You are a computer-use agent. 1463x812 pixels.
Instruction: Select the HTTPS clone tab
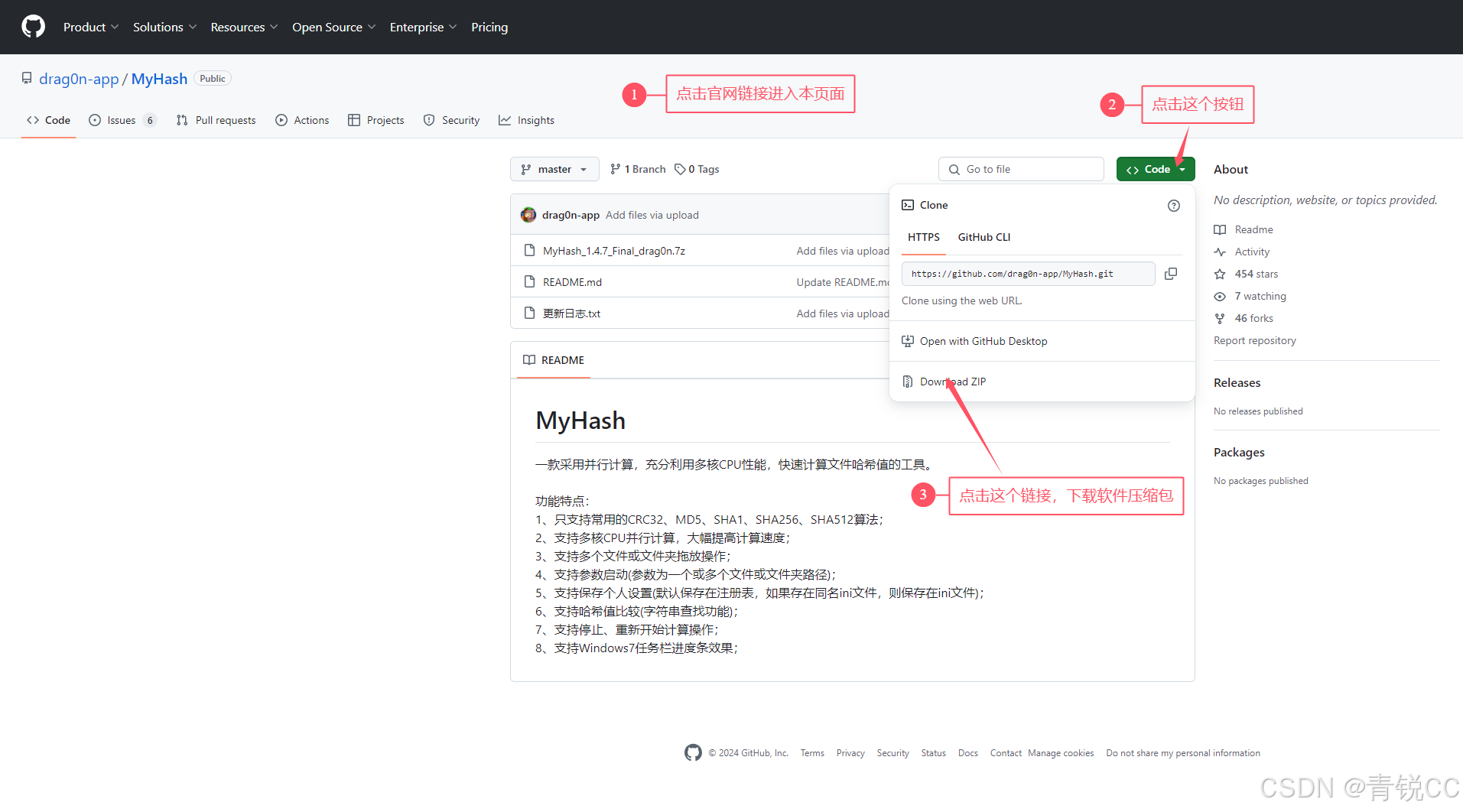(x=924, y=237)
